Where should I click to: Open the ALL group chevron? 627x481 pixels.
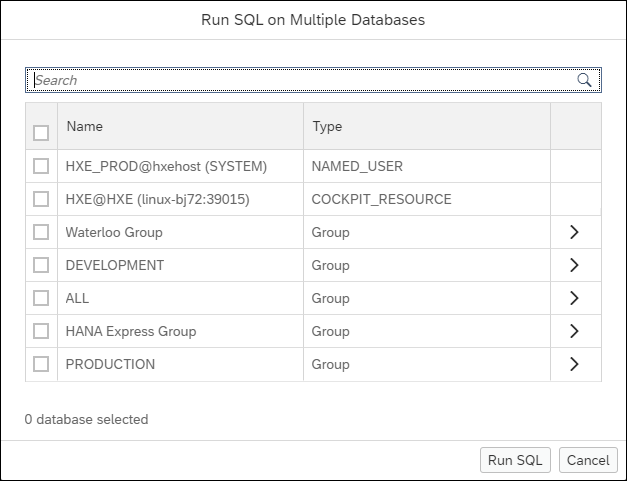coord(574,298)
